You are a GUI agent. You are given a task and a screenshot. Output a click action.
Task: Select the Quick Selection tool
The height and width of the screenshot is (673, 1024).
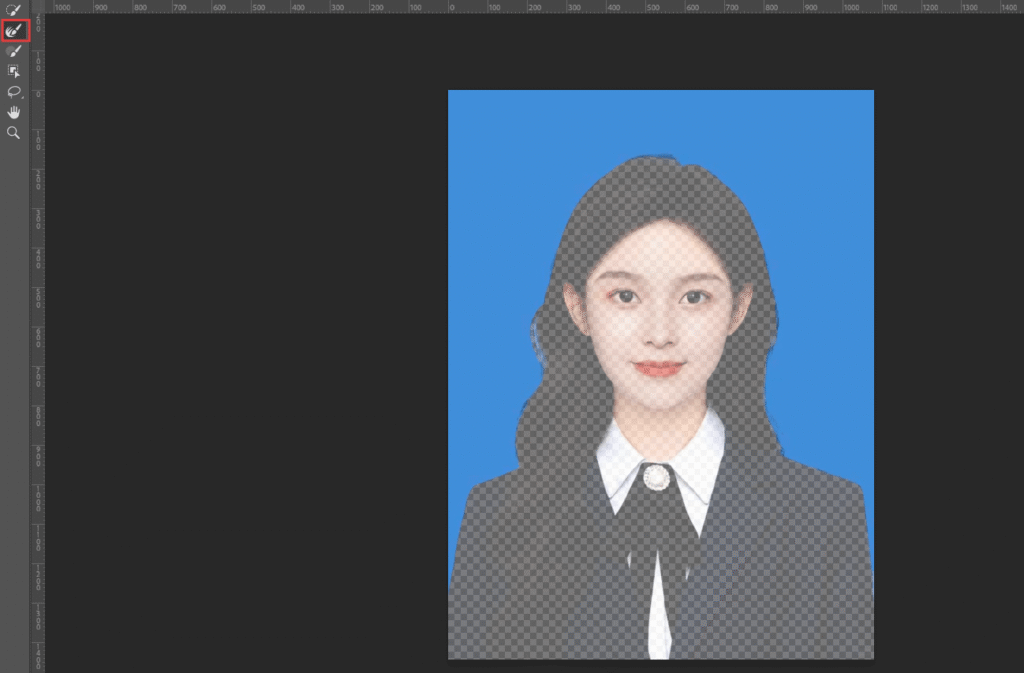click(14, 10)
